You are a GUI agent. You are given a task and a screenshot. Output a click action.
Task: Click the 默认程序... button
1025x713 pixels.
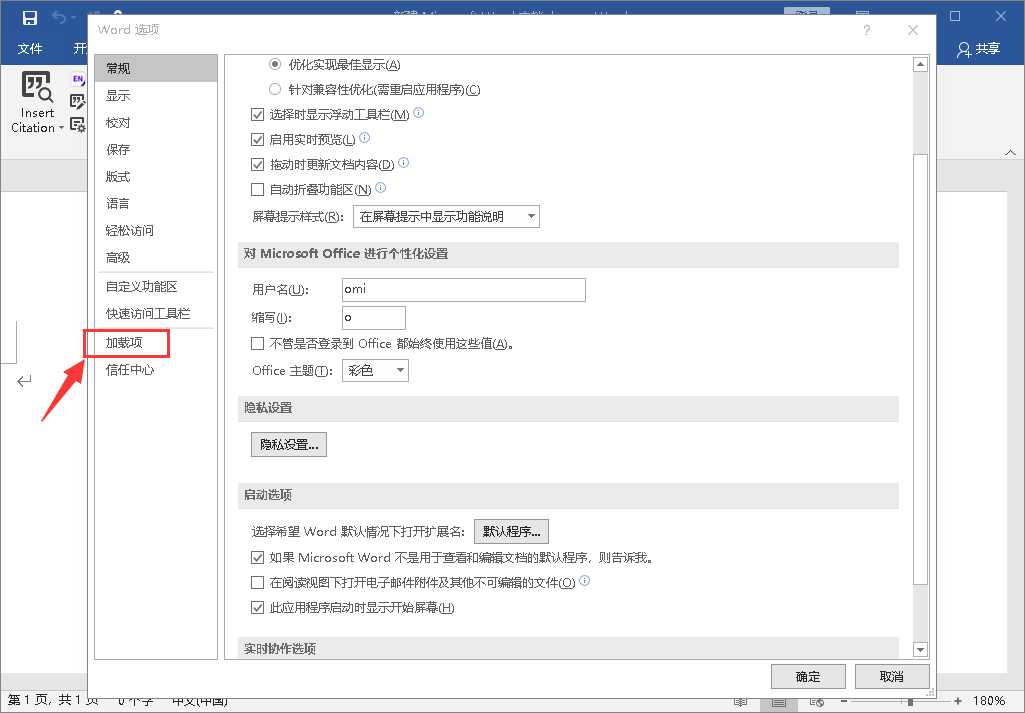pos(511,531)
